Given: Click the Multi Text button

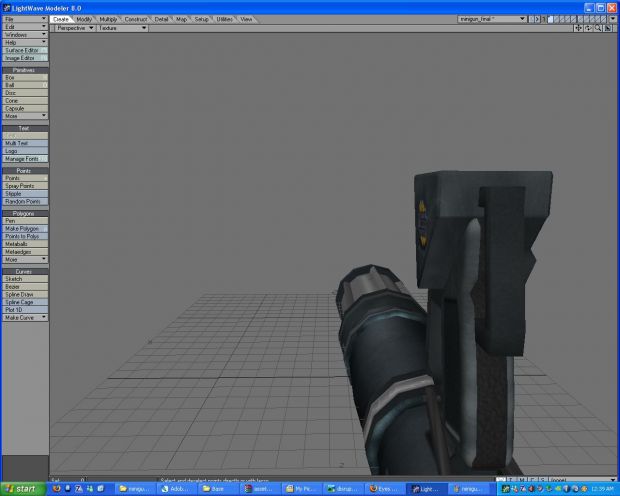Looking at the screenshot, I should (x=25, y=143).
